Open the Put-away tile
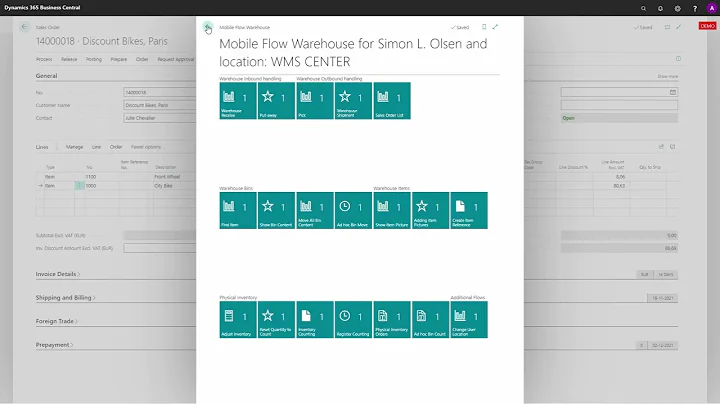This screenshot has height=404, width=720. click(x=276, y=101)
